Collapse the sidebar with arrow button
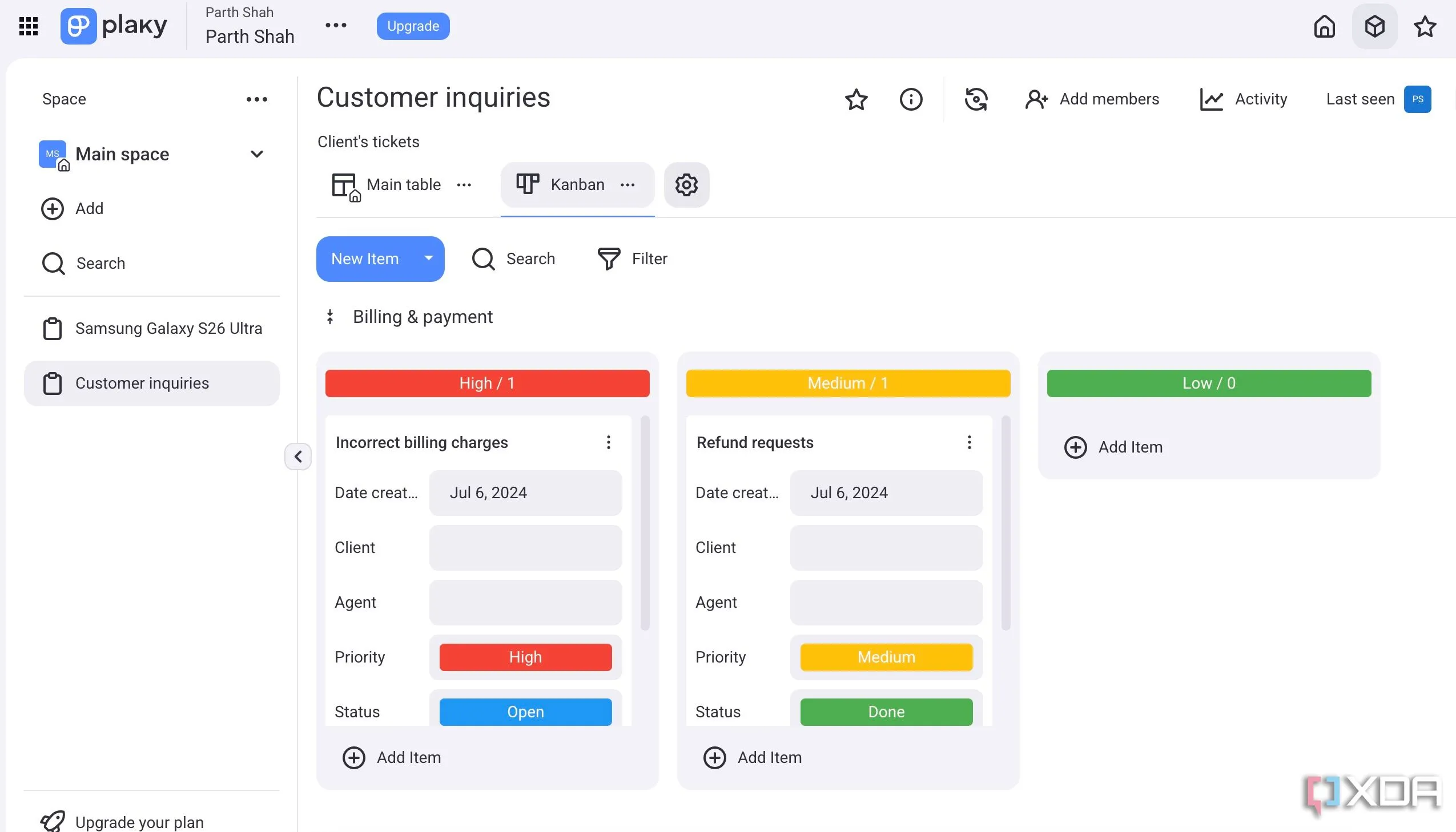The image size is (1456, 832). [x=298, y=456]
